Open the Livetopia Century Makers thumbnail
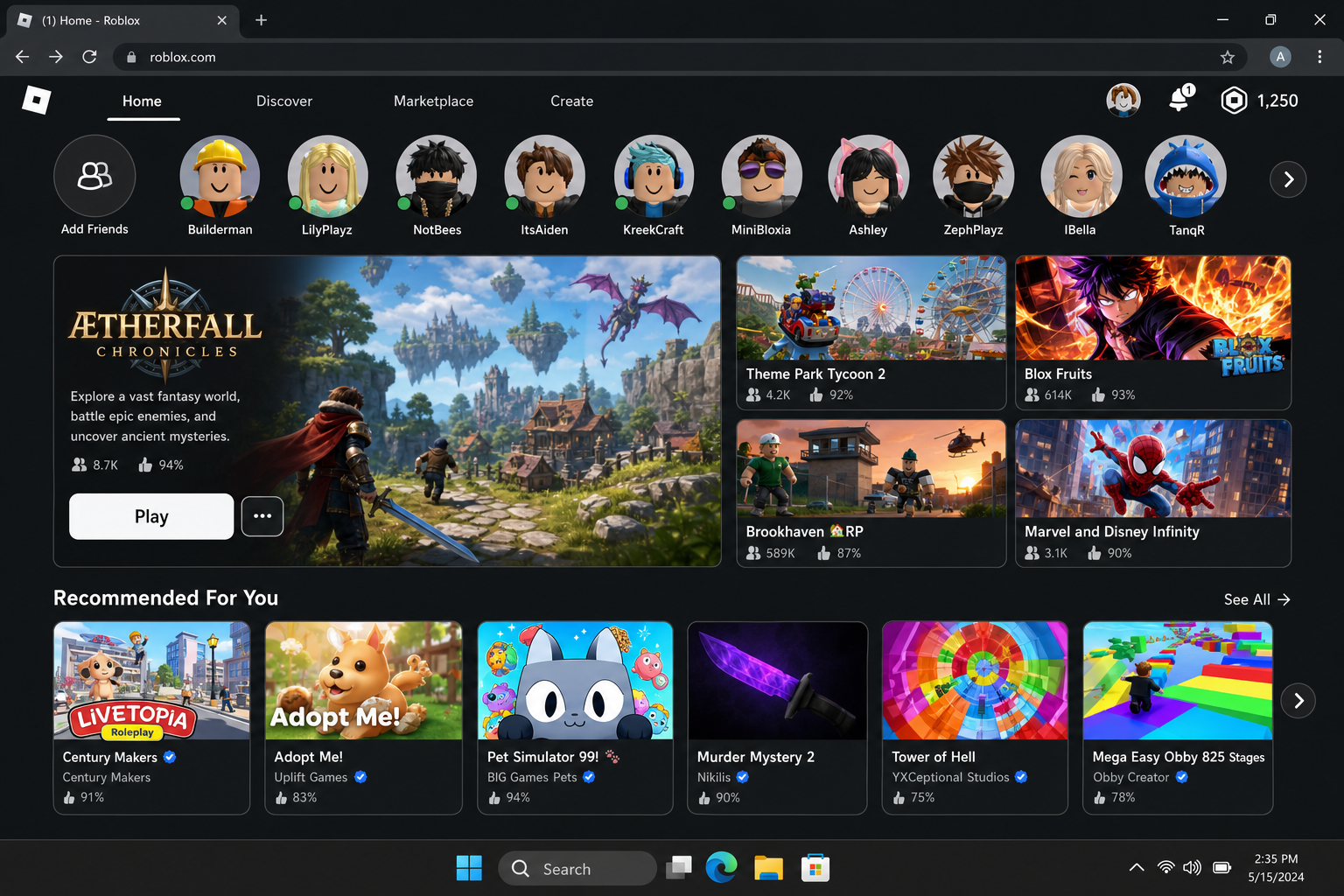Image resolution: width=1344 pixels, height=896 pixels. [x=151, y=681]
